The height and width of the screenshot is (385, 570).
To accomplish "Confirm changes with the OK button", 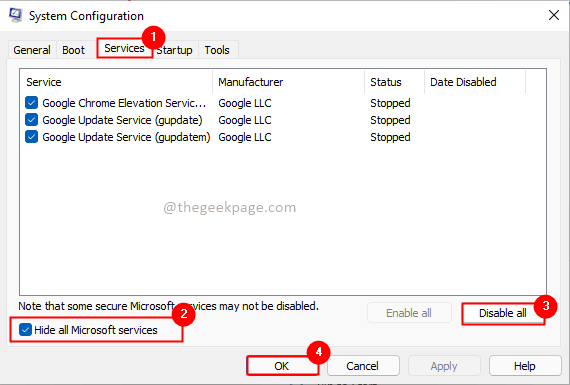I will tap(282, 366).
